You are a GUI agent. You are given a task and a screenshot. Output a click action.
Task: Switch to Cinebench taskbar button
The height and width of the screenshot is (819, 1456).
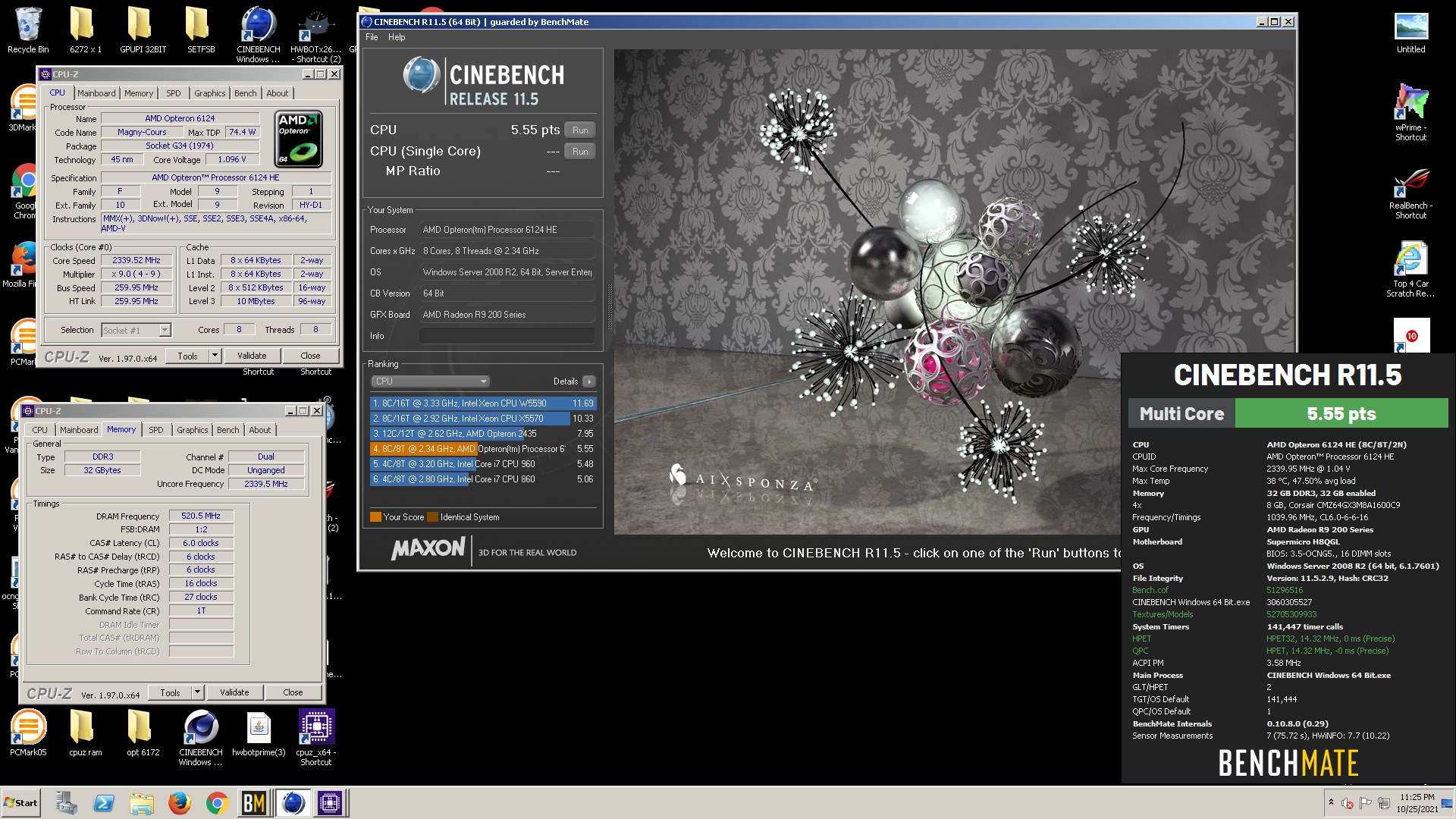click(293, 802)
